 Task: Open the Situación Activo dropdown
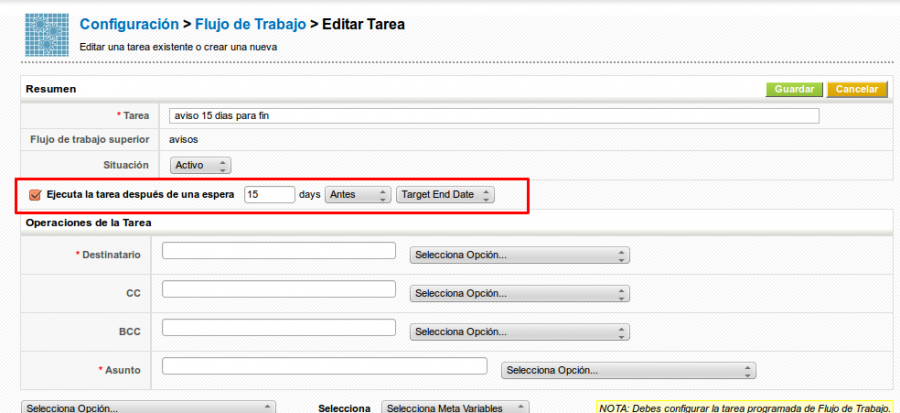[199, 165]
